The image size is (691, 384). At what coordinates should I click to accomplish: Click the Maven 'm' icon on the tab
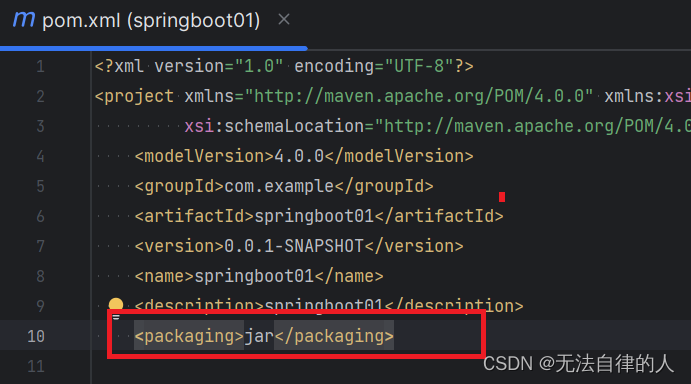24,19
